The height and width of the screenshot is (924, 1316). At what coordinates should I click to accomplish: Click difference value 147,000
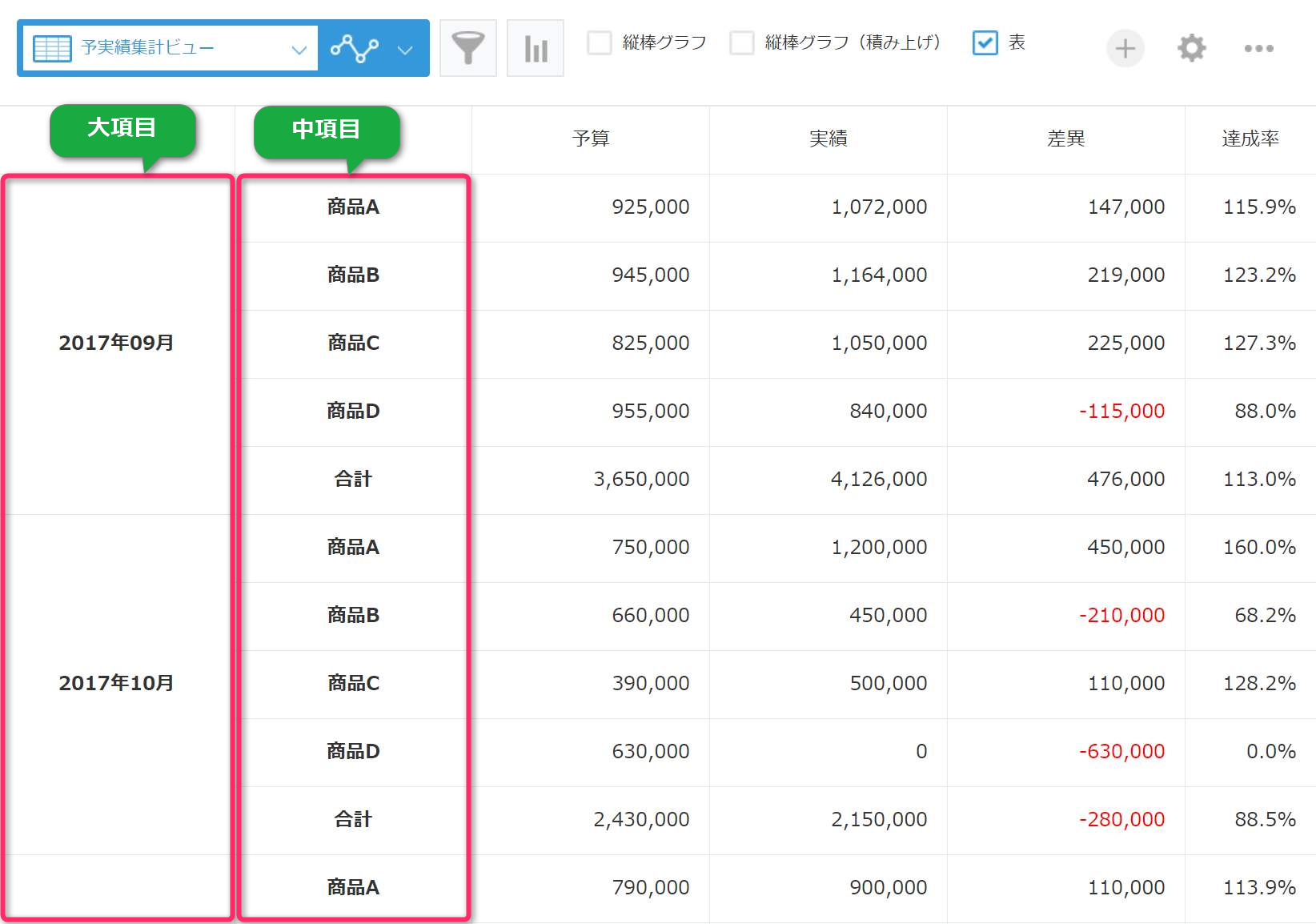[x=1126, y=207]
